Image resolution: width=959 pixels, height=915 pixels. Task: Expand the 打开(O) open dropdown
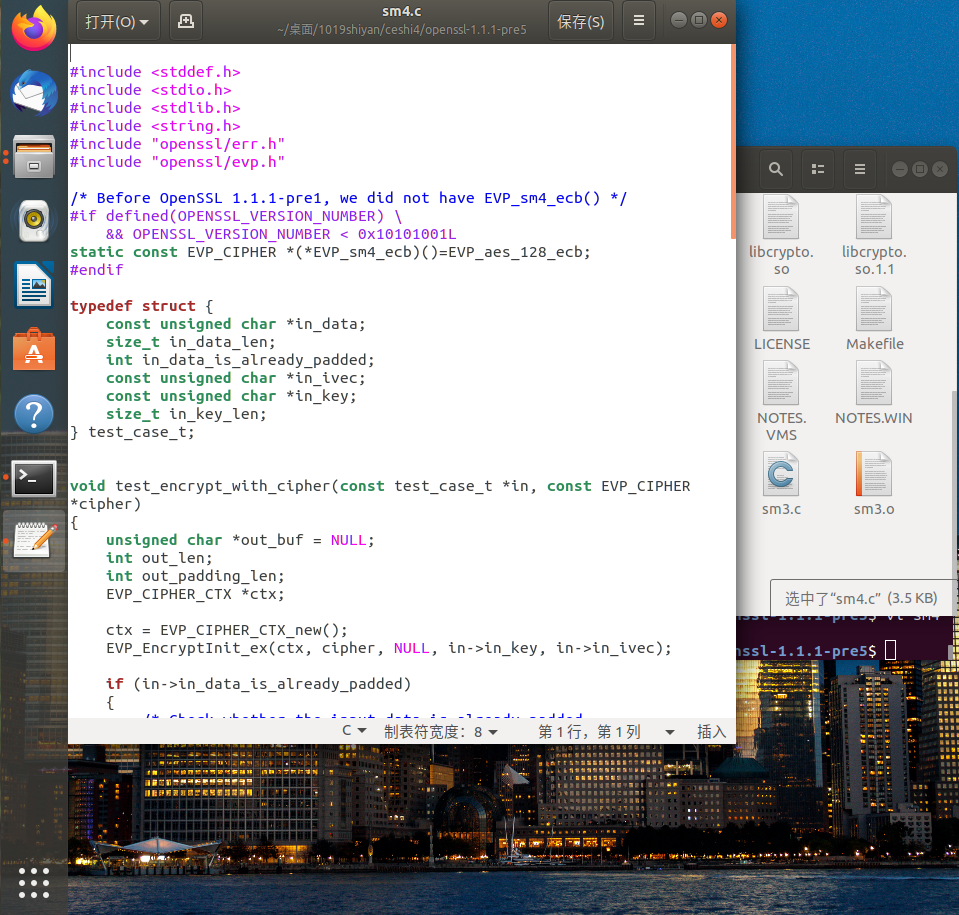pos(117,21)
